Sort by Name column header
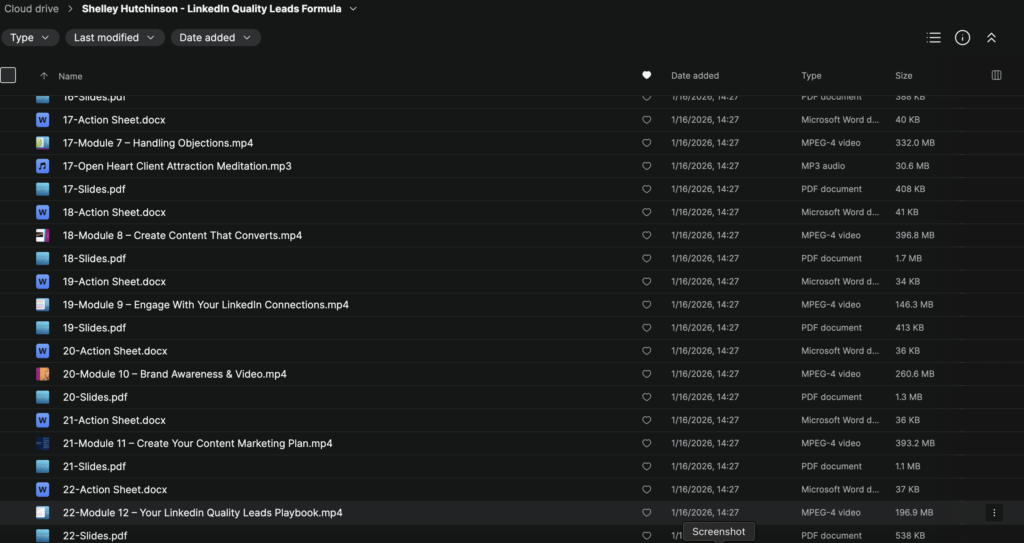1024x543 pixels. (x=70, y=76)
